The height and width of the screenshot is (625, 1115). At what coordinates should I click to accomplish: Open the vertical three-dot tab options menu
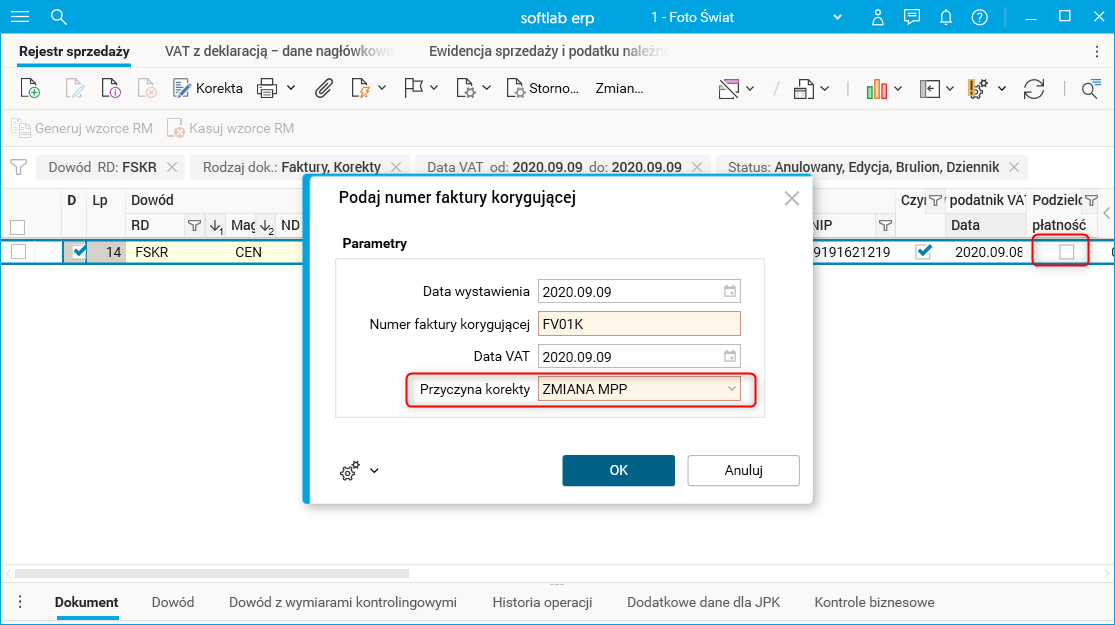(x=1097, y=51)
